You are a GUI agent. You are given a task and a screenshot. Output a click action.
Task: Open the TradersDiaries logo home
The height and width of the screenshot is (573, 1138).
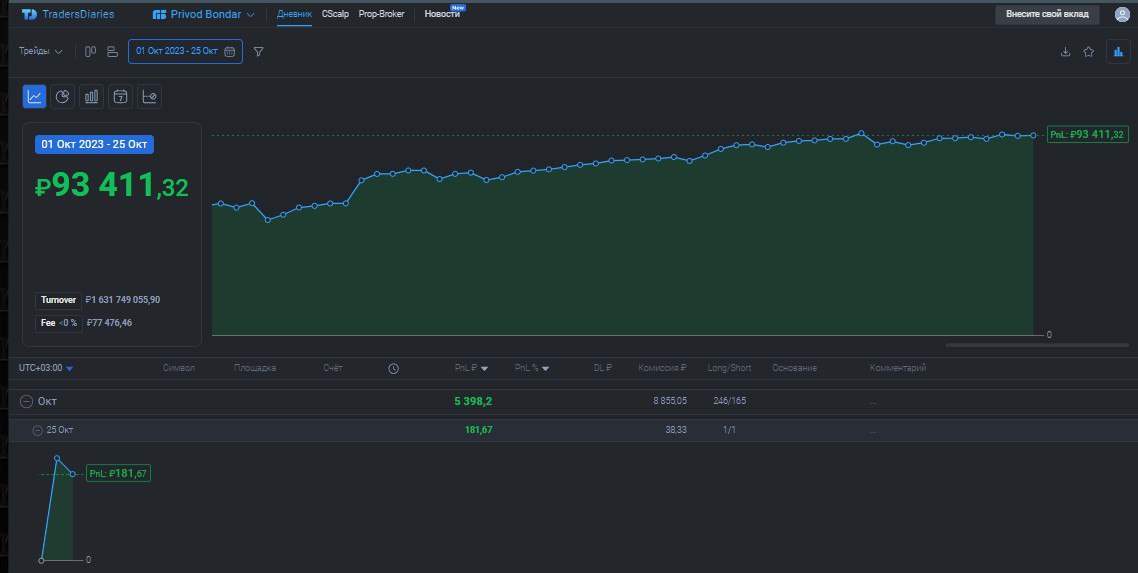point(68,15)
